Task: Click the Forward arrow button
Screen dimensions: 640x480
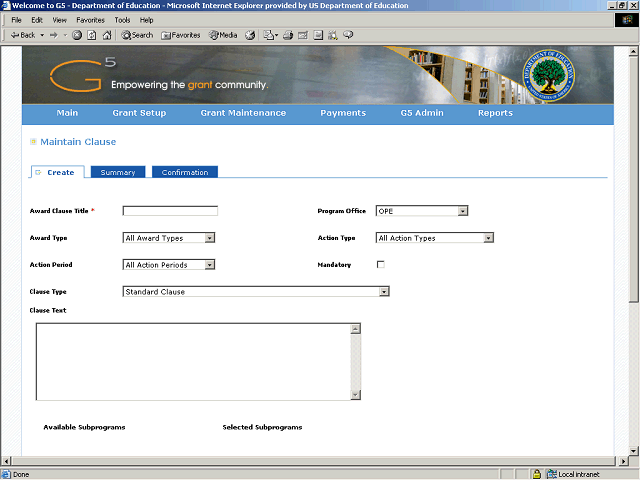Action: click(x=54, y=35)
